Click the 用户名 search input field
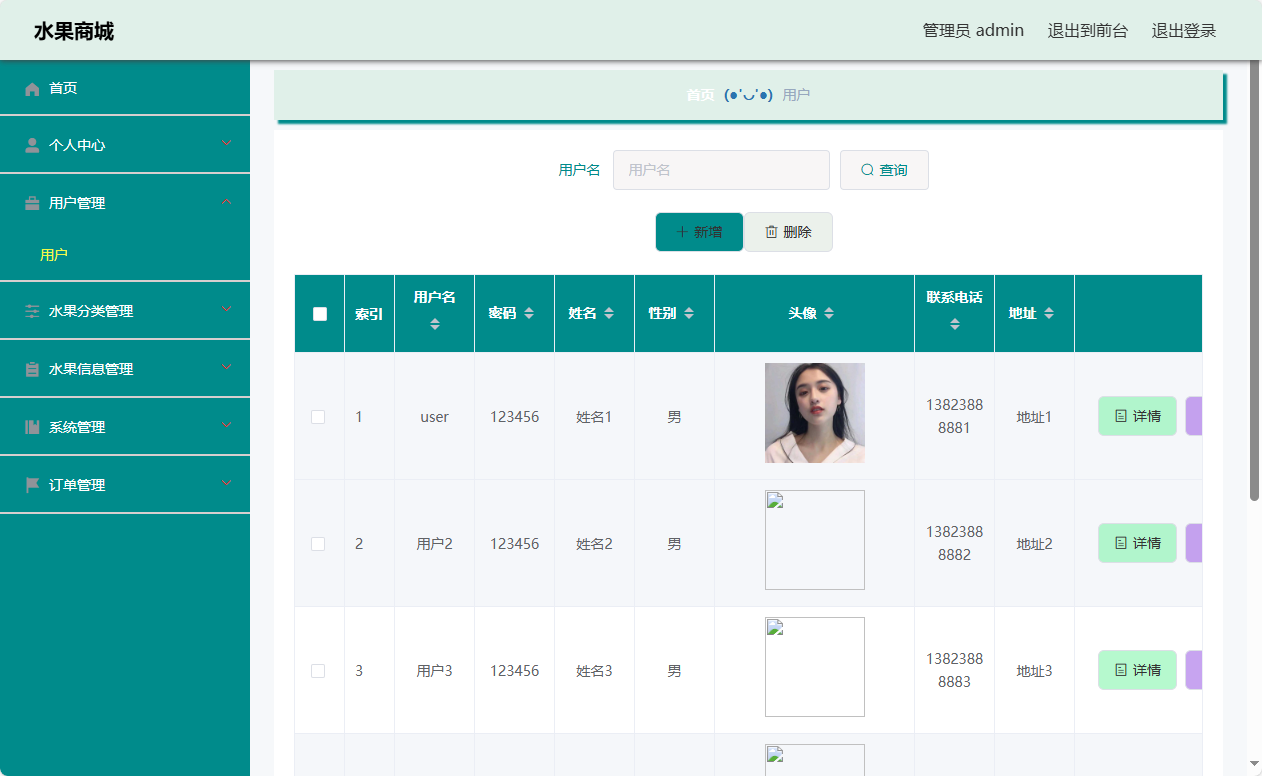Viewport: 1262px width, 776px height. coord(721,169)
